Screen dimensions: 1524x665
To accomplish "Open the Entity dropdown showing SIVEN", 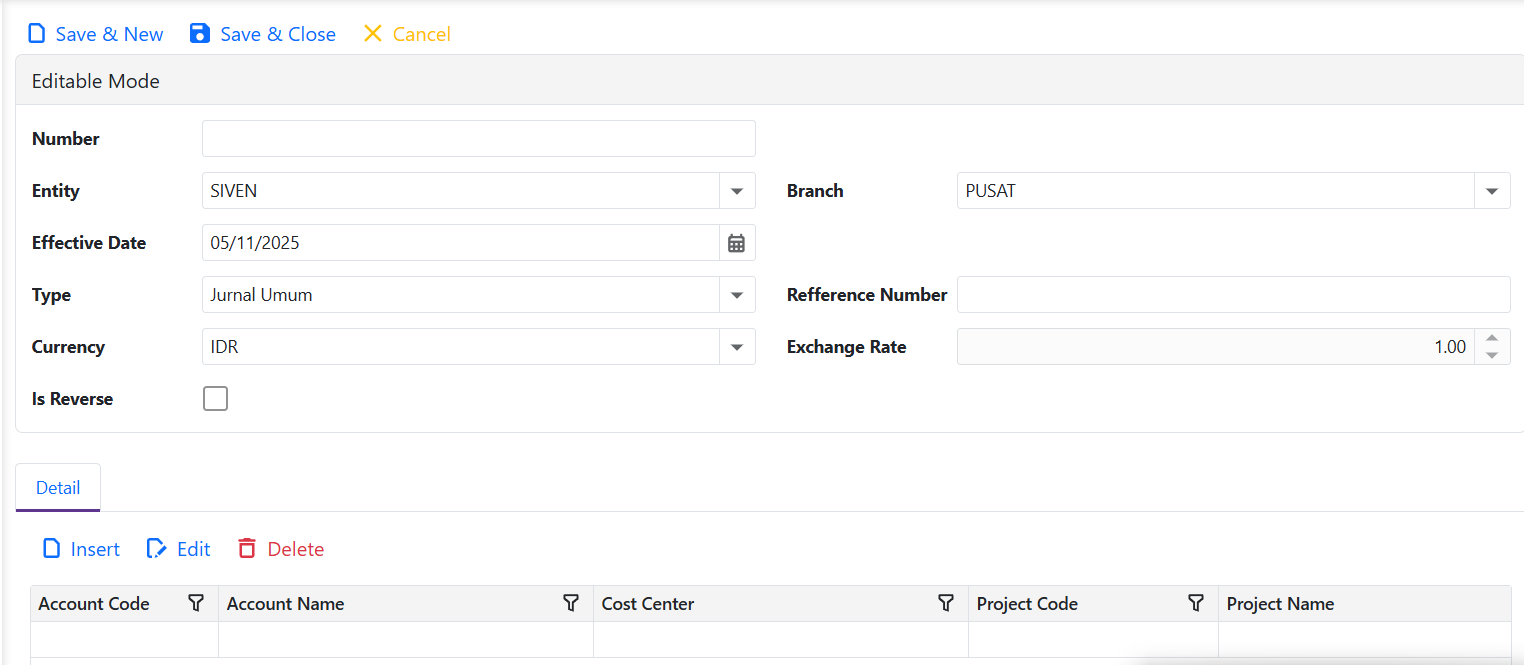I will tap(737, 191).
